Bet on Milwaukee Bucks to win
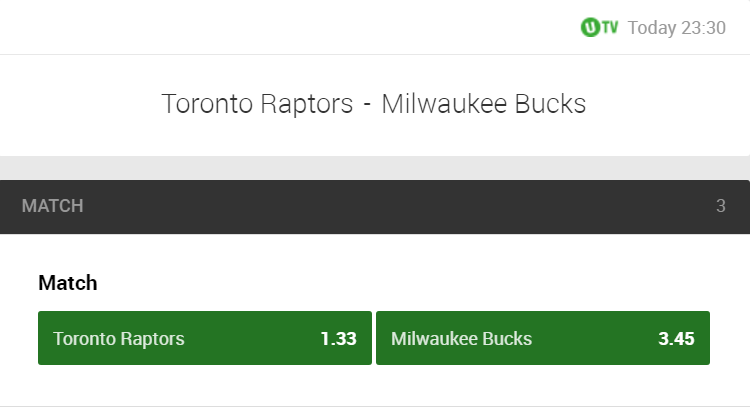The width and height of the screenshot is (750, 407). (x=542, y=338)
